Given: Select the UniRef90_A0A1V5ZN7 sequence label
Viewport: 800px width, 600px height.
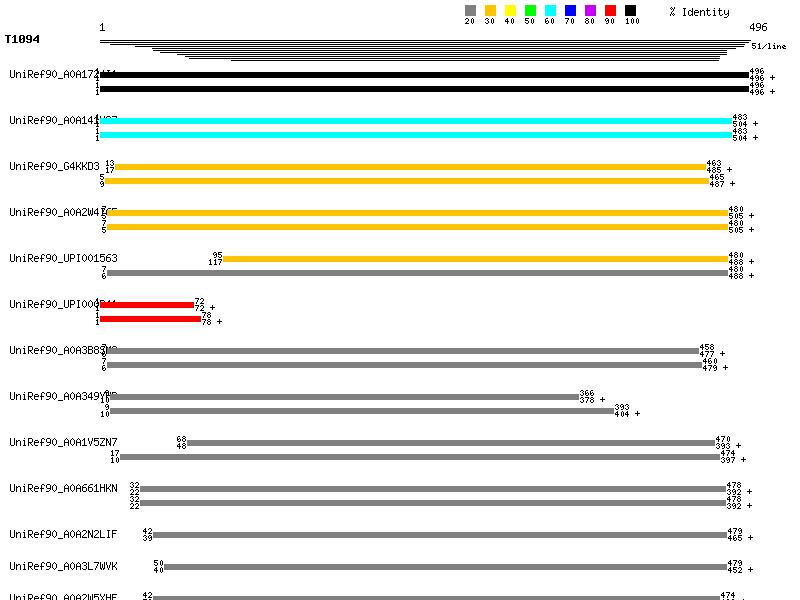Looking at the screenshot, I should (63, 442).
